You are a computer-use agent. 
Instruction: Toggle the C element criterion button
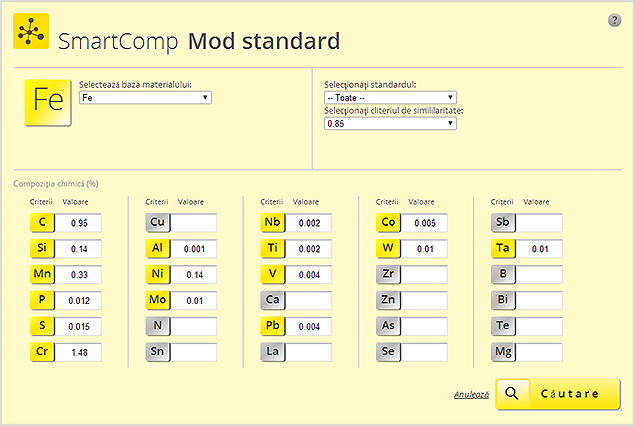(42, 223)
